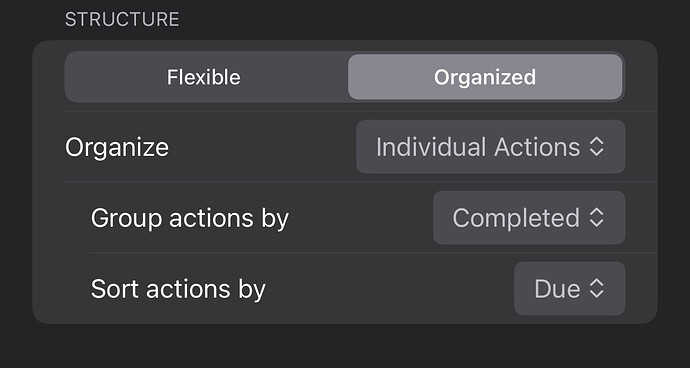This screenshot has width=690, height=368.
Task: Click the Completed value text
Action: coord(516,218)
